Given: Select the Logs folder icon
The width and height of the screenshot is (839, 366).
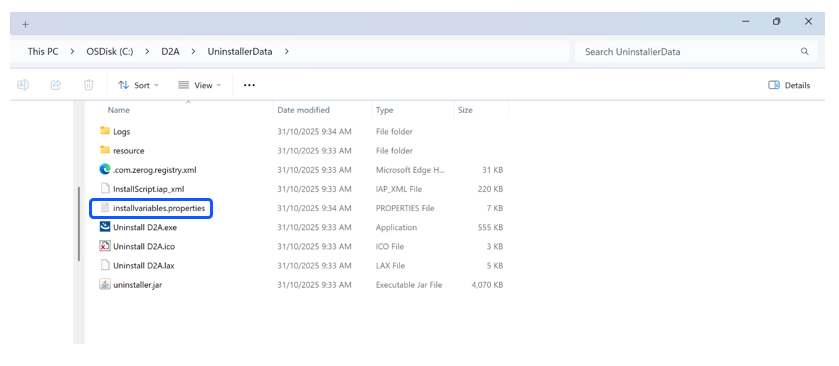Looking at the screenshot, I should click(105, 131).
